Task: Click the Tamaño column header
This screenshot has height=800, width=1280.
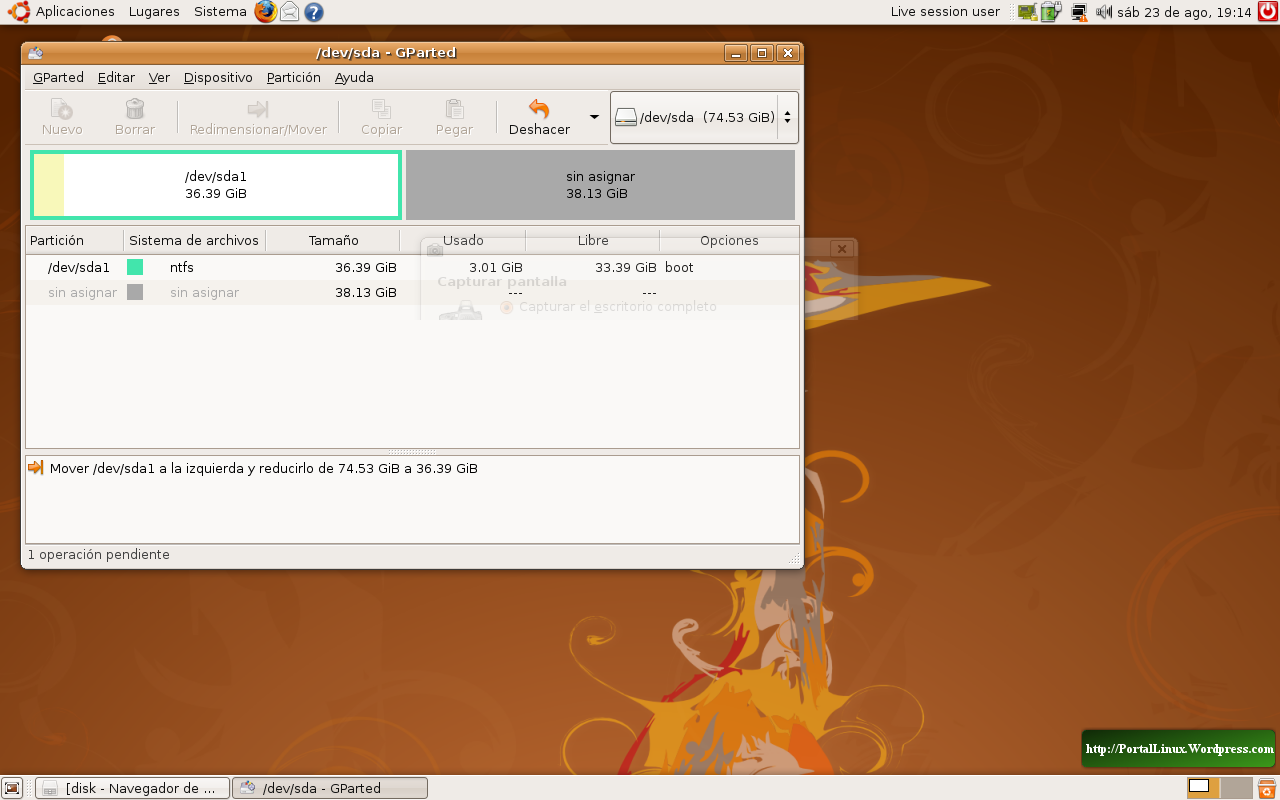Action: coord(333,240)
